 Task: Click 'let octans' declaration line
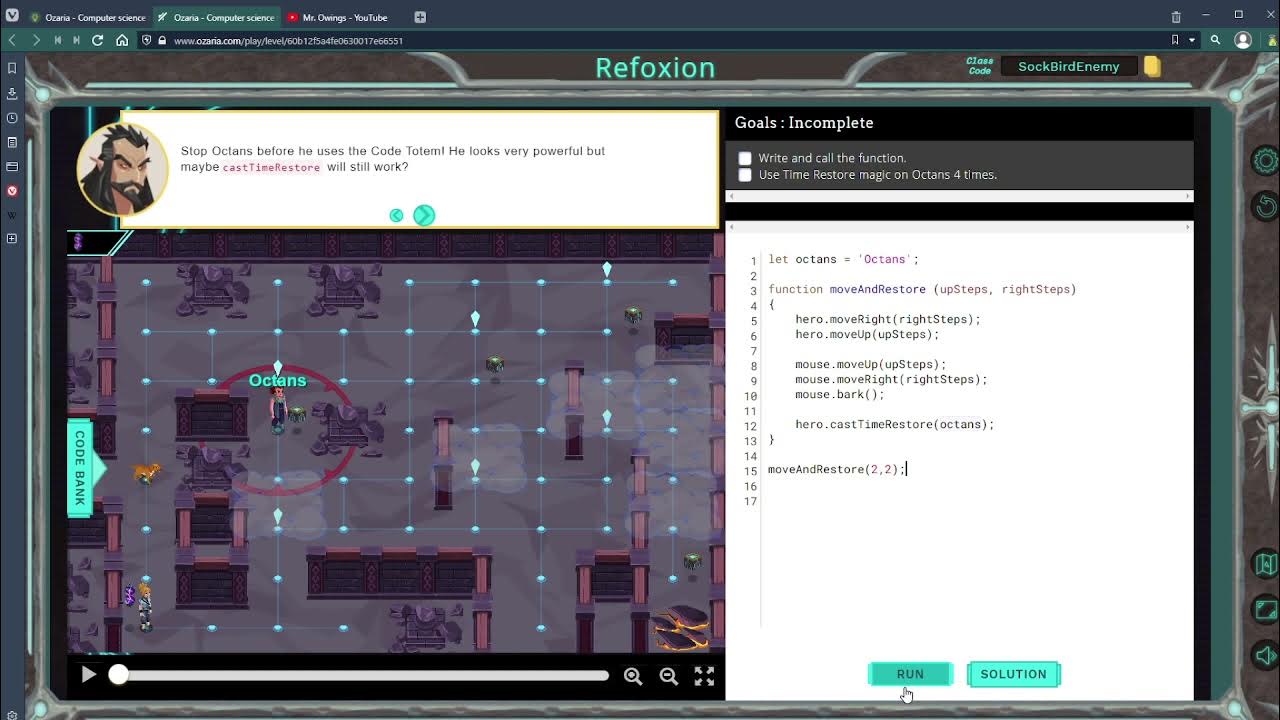click(843, 259)
